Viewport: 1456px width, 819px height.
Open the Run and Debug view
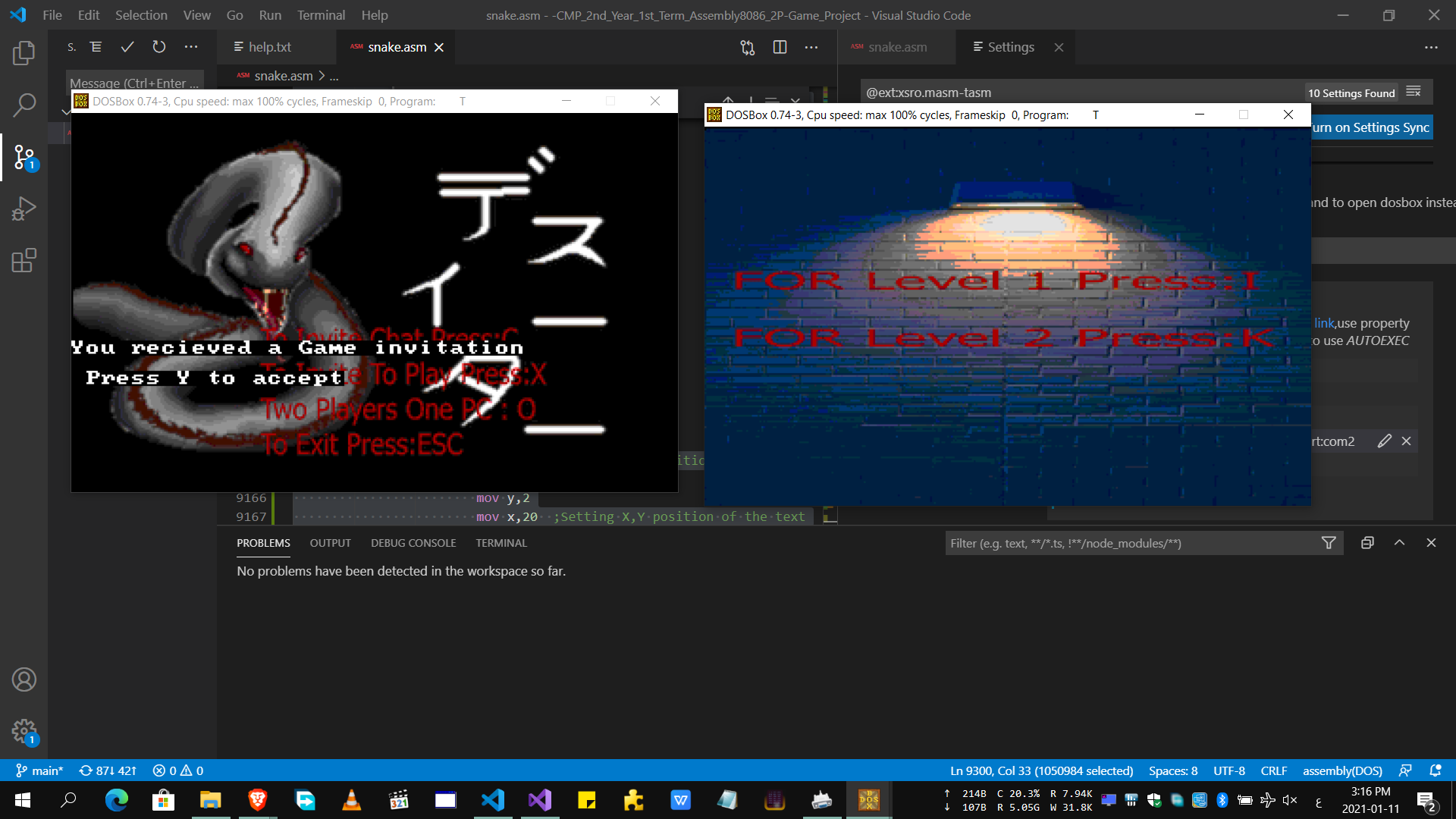(24, 209)
